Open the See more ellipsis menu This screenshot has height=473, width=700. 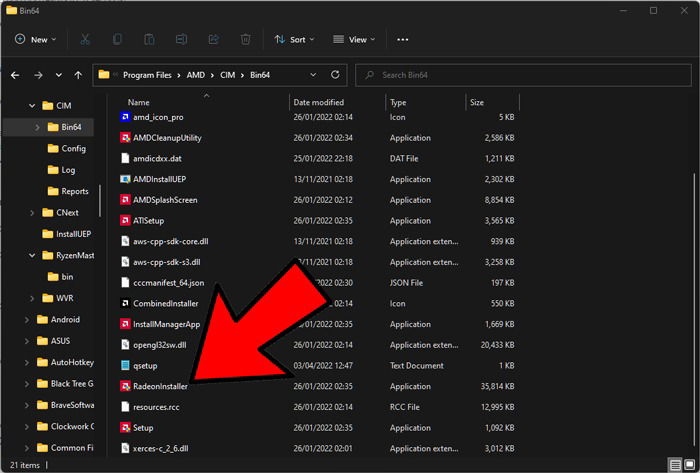(x=403, y=39)
